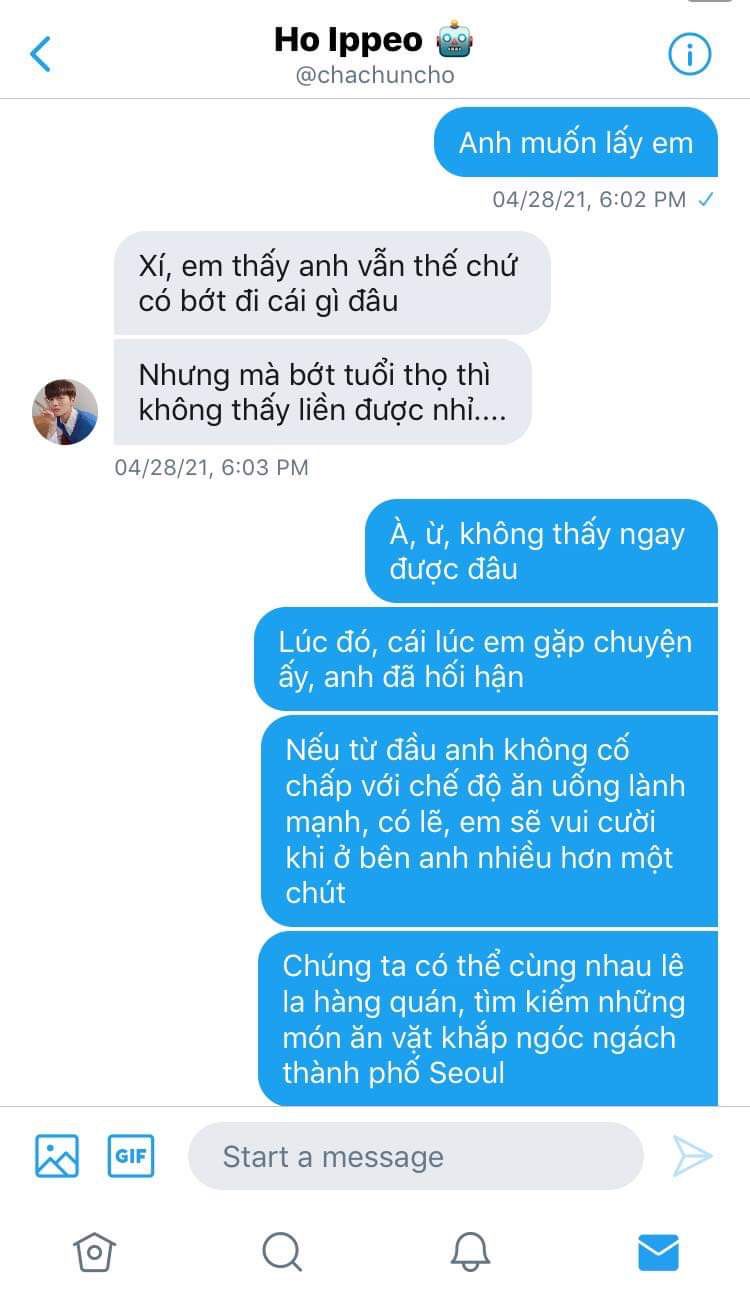
Task: Open the Home tab icon
Action: point(94,1251)
